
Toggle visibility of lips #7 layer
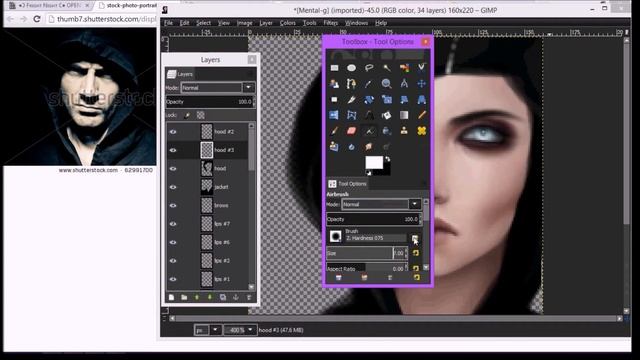(x=173, y=224)
